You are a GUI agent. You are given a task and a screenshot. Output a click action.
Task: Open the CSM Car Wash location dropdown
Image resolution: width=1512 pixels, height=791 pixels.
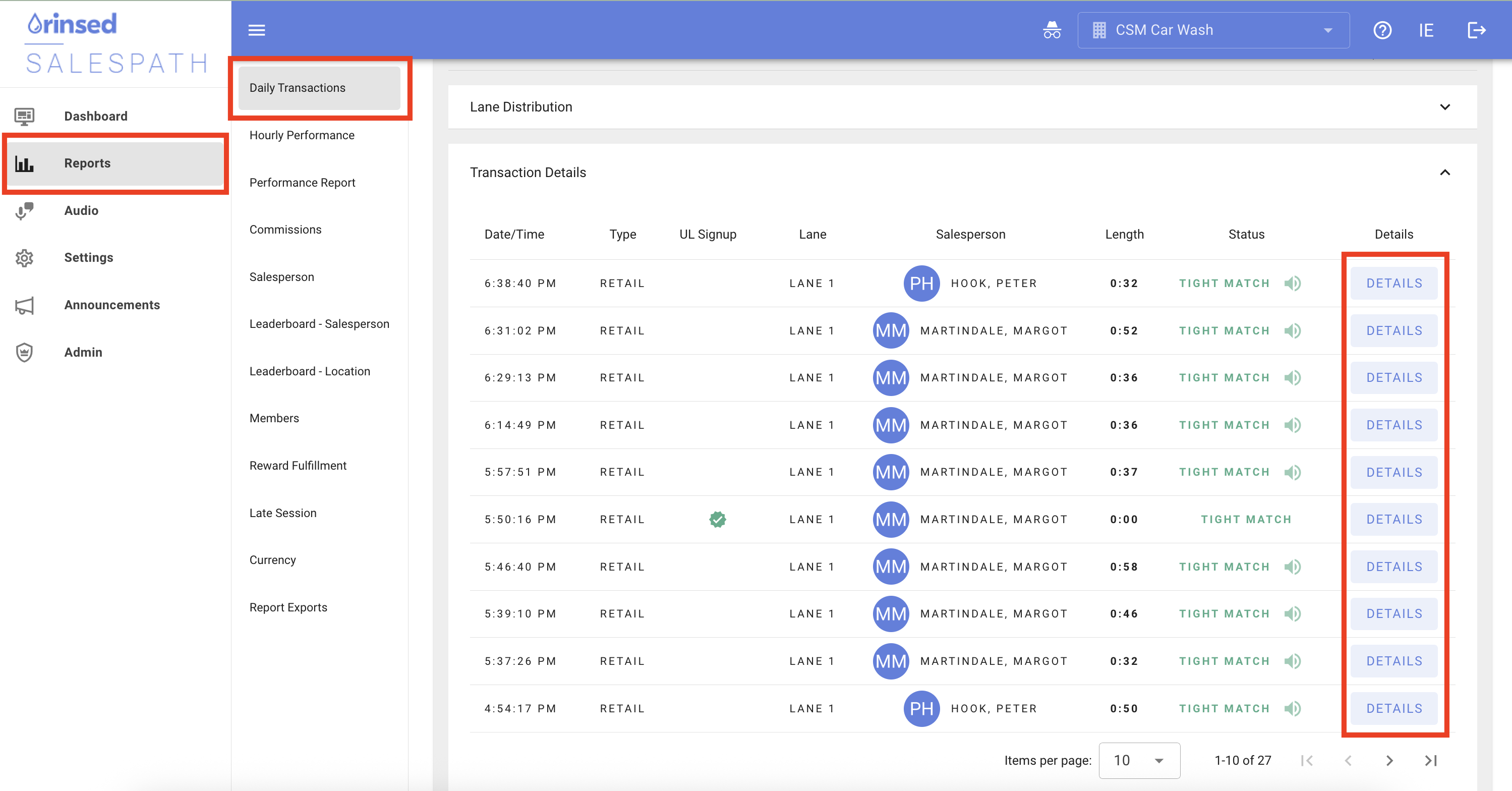point(1213,30)
